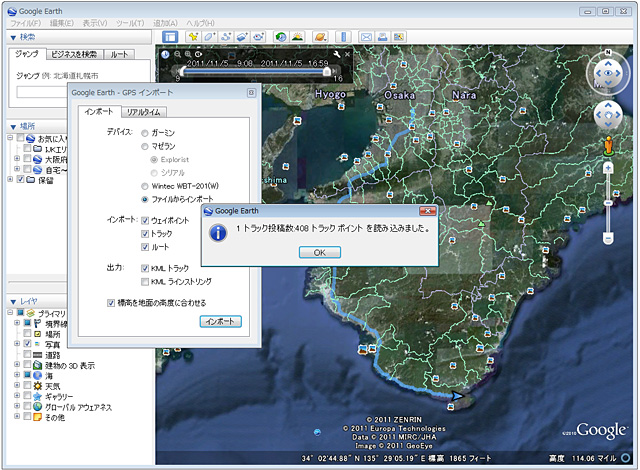Open the ツール(T) menu
The image size is (640, 470).
pos(130,23)
